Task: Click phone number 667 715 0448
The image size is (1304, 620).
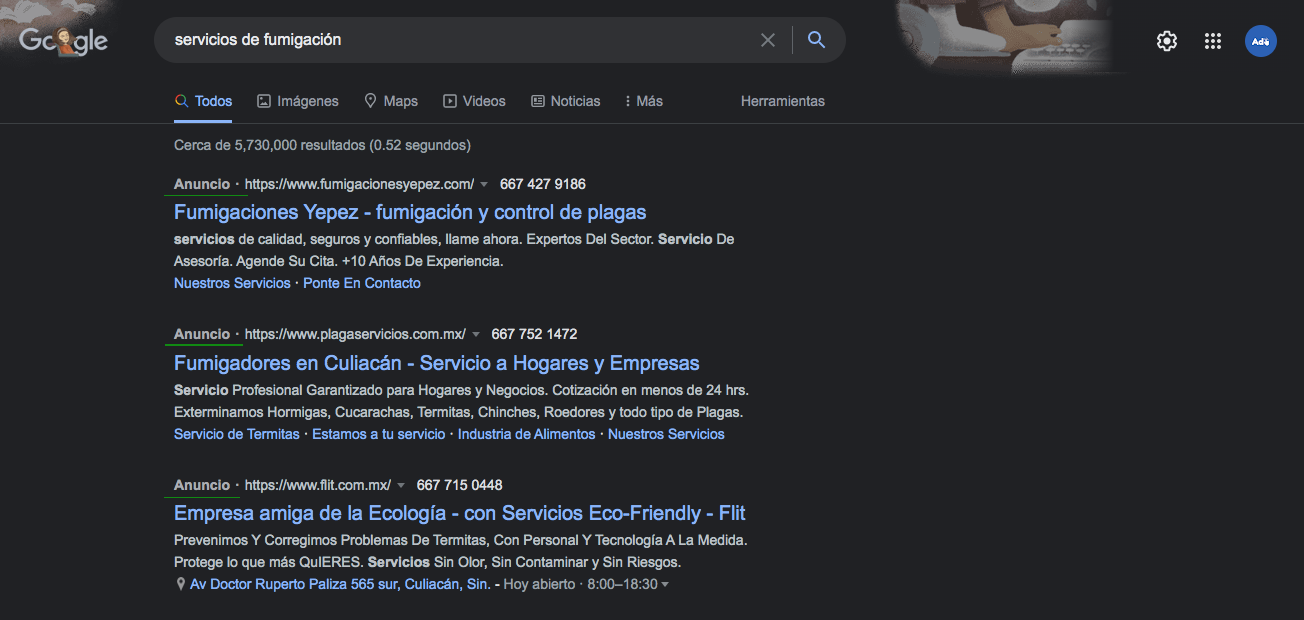Action: (460, 485)
